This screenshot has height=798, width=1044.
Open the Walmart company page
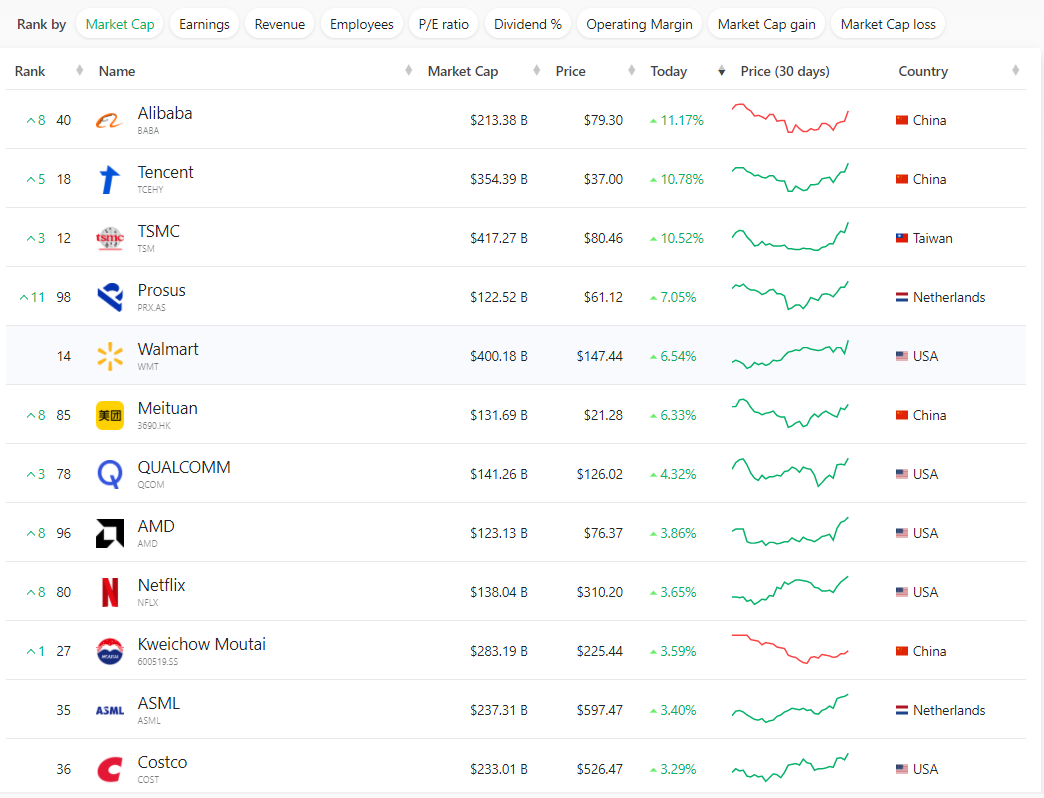[168, 349]
